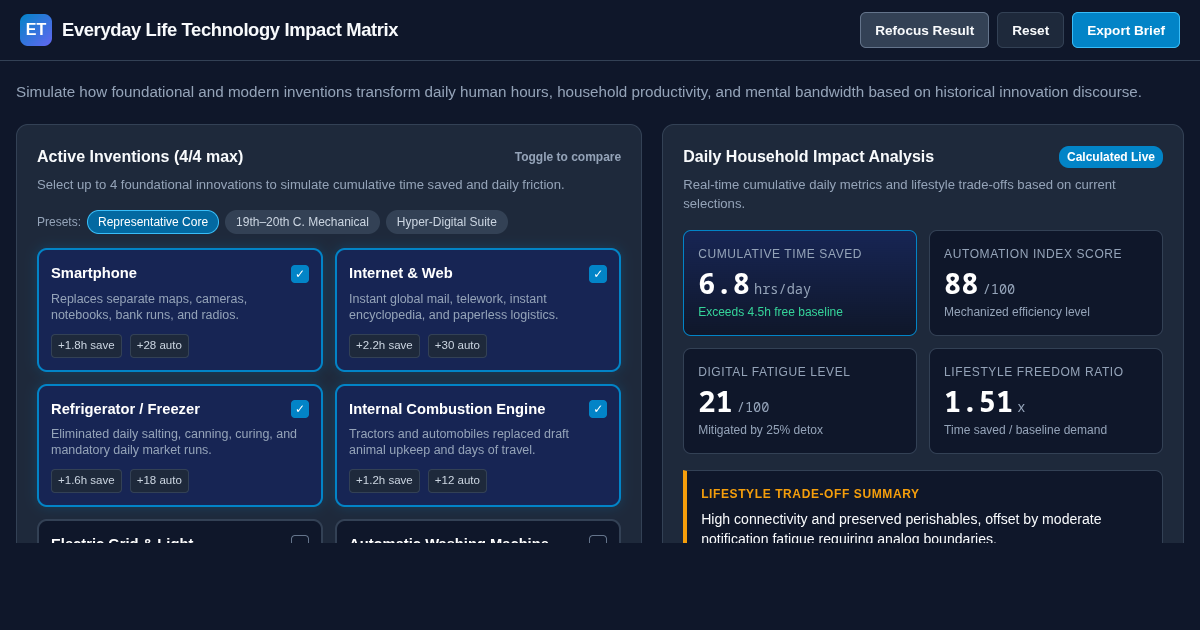The height and width of the screenshot is (630, 1200).
Task: Check the Automatic Washing Machine checkbox
Action: pyautogui.click(x=598, y=540)
